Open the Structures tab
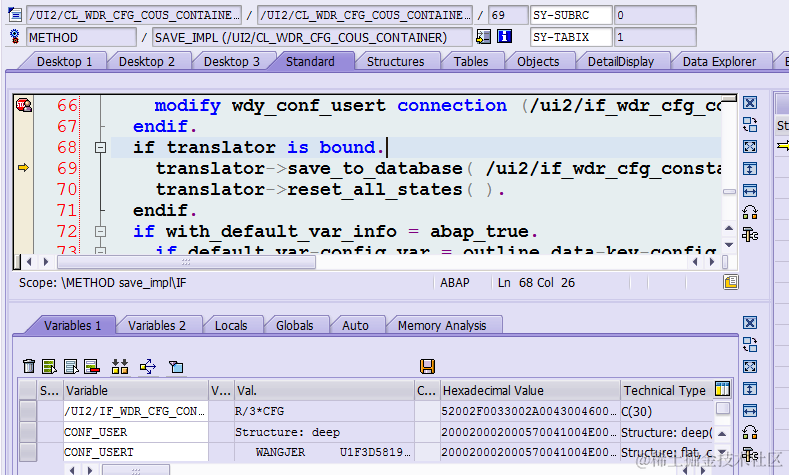 click(396, 61)
